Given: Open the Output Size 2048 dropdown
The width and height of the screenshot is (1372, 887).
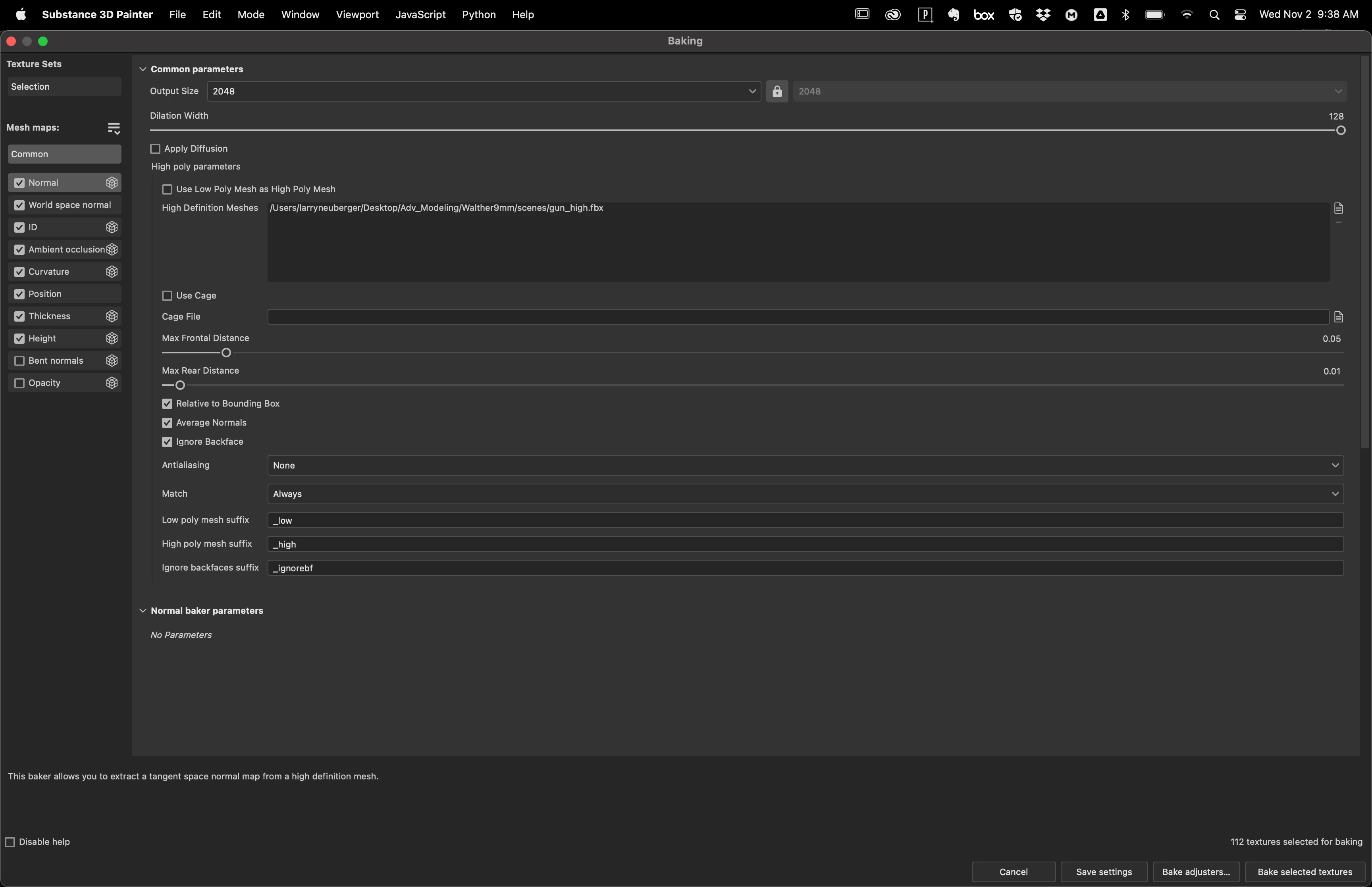Looking at the screenshot, I should tap(484, 92).
